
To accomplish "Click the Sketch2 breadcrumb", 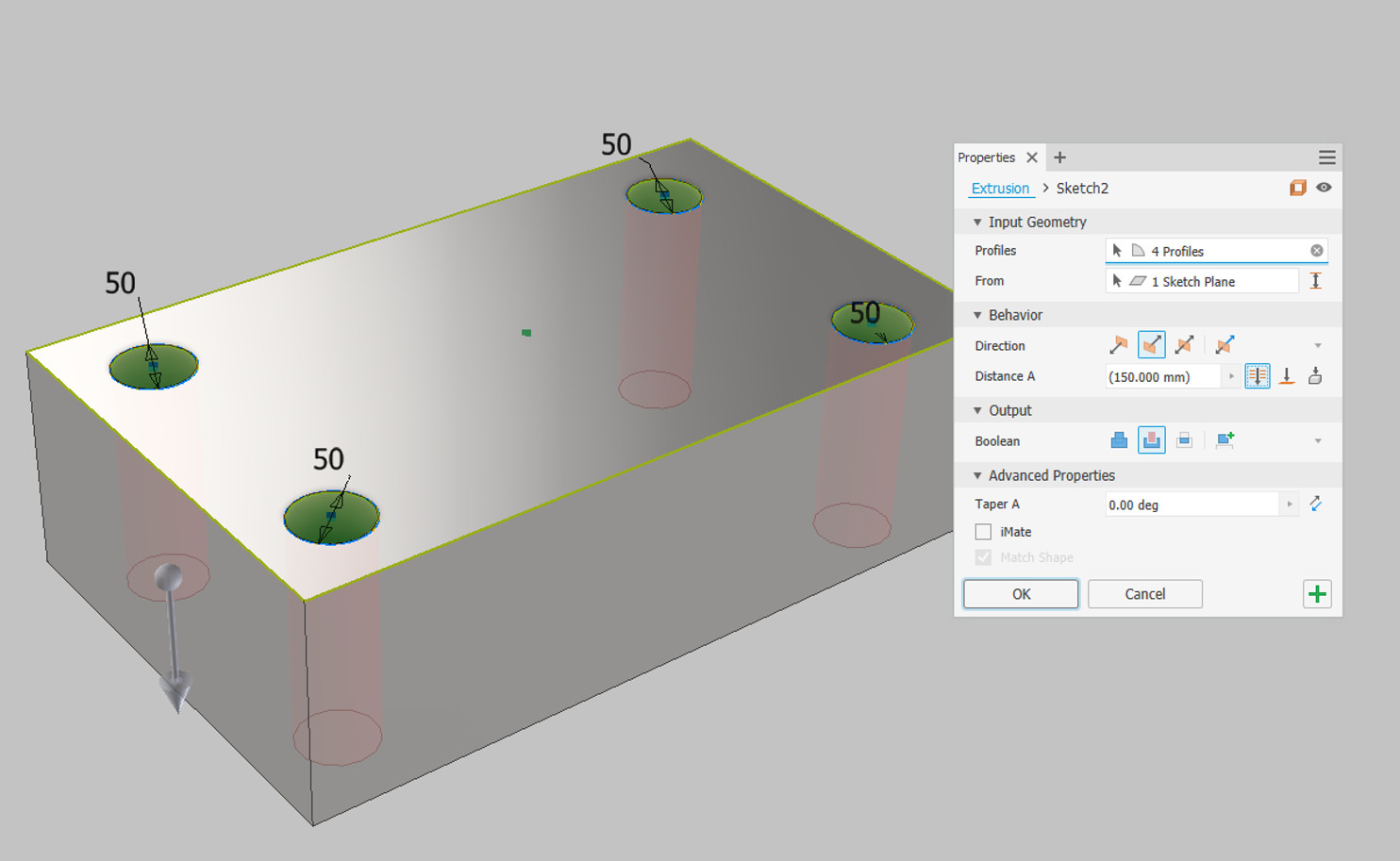I will [x=1082, y=189].
